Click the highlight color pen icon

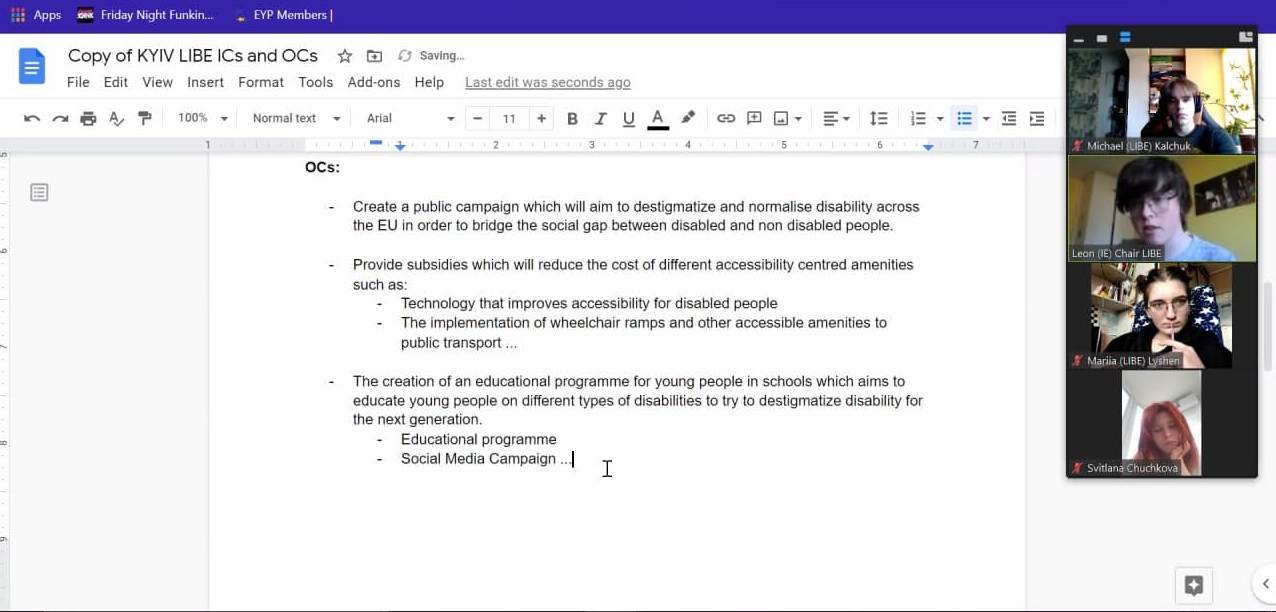tap(688, 118)
